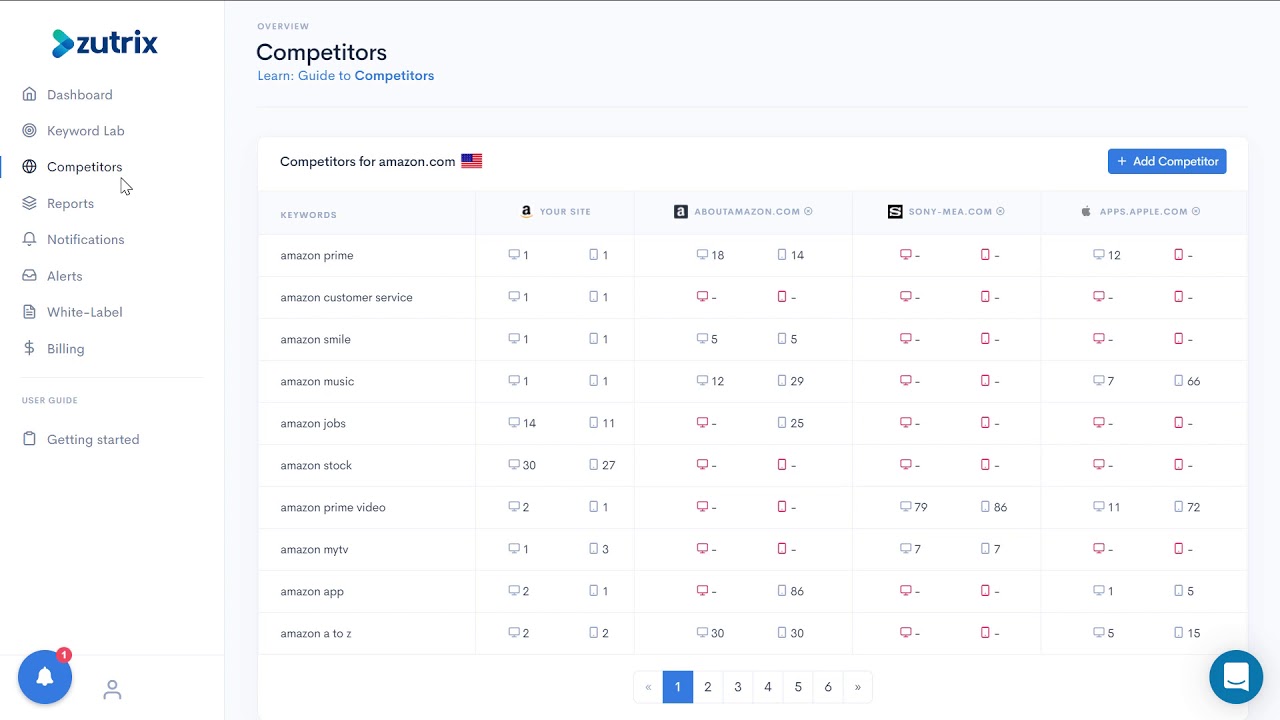This screenshot has width=1280, height=720.
Task: Click the "amazon app" keyword
Action: pos(312,592)
